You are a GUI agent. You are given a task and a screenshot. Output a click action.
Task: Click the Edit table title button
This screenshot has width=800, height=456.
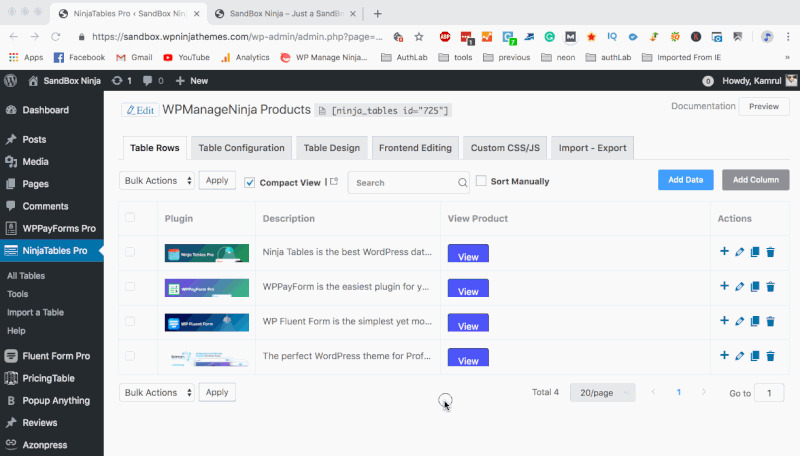tap(140, 110)
